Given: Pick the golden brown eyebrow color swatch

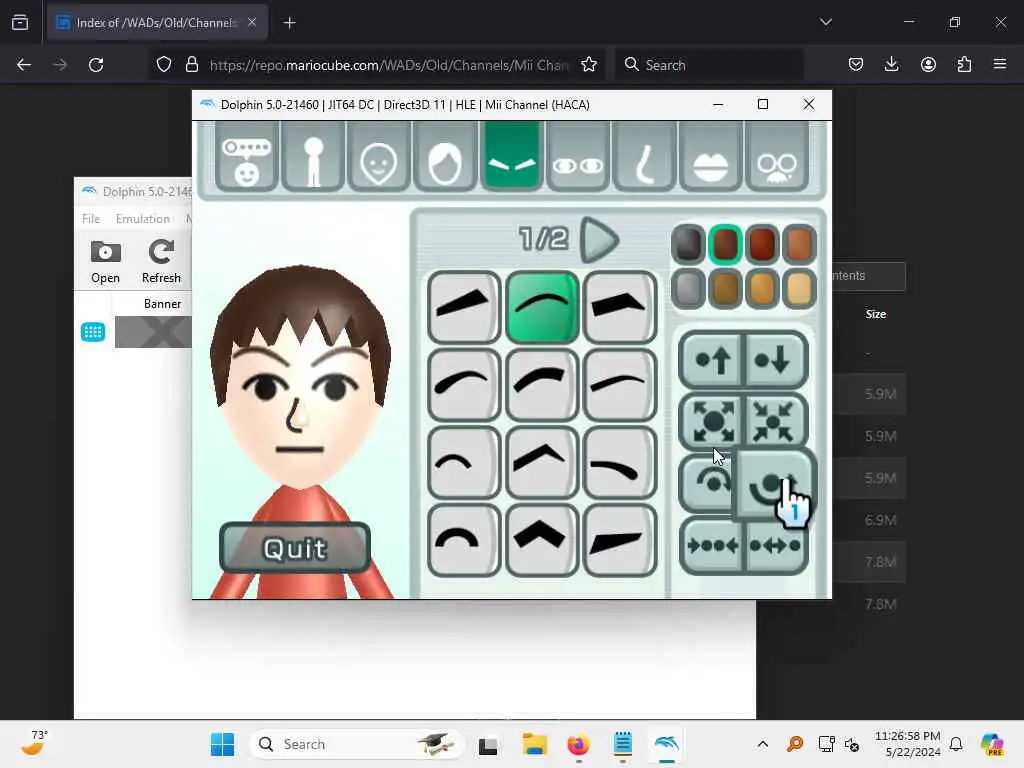Looking at the screenshot, I should coord(725,288).
